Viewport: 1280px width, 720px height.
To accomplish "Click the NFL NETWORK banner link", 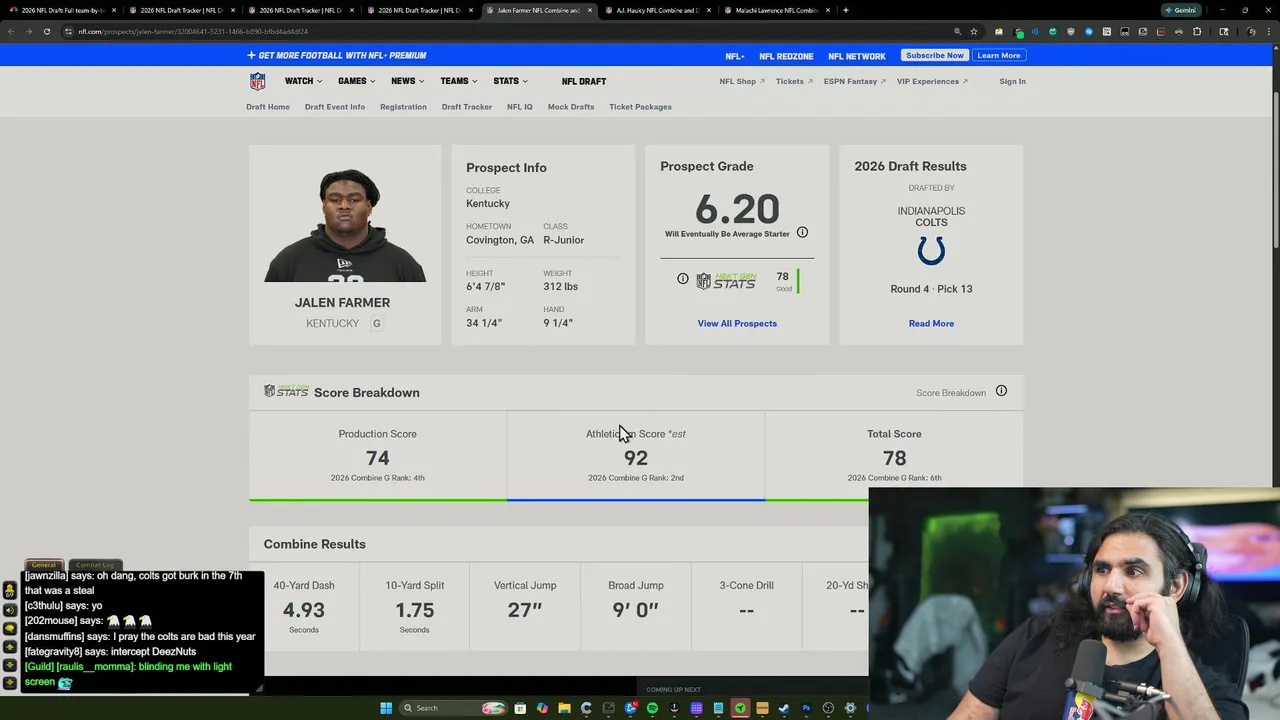I will [857, 56].
